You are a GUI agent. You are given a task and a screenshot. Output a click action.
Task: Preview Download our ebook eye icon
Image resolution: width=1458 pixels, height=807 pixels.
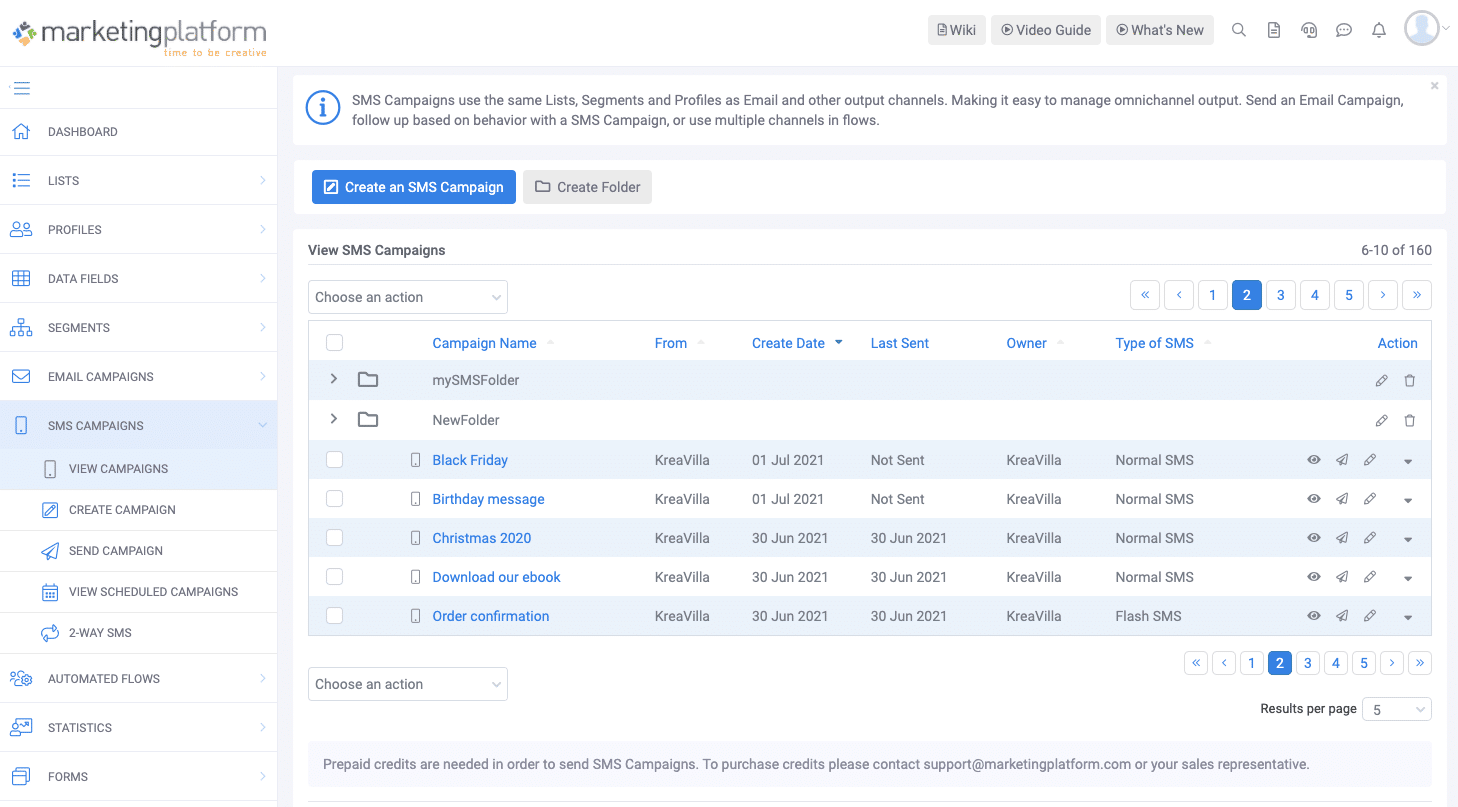point(1314,577)
